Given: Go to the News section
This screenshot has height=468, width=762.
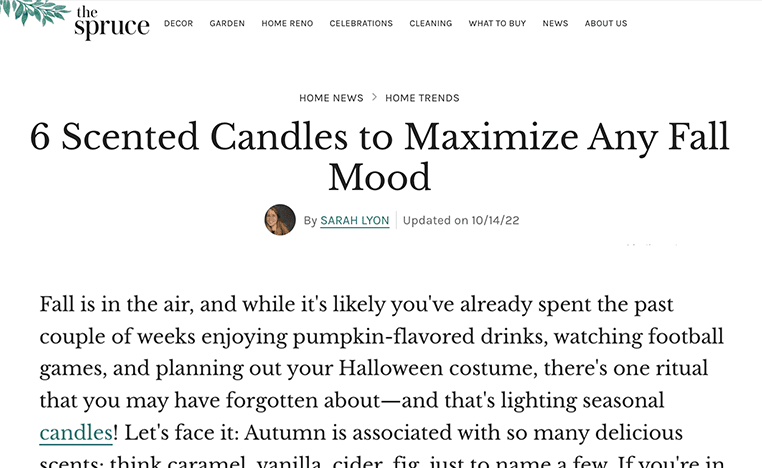Looking at the screenshot, I should [x=555, y=23].
